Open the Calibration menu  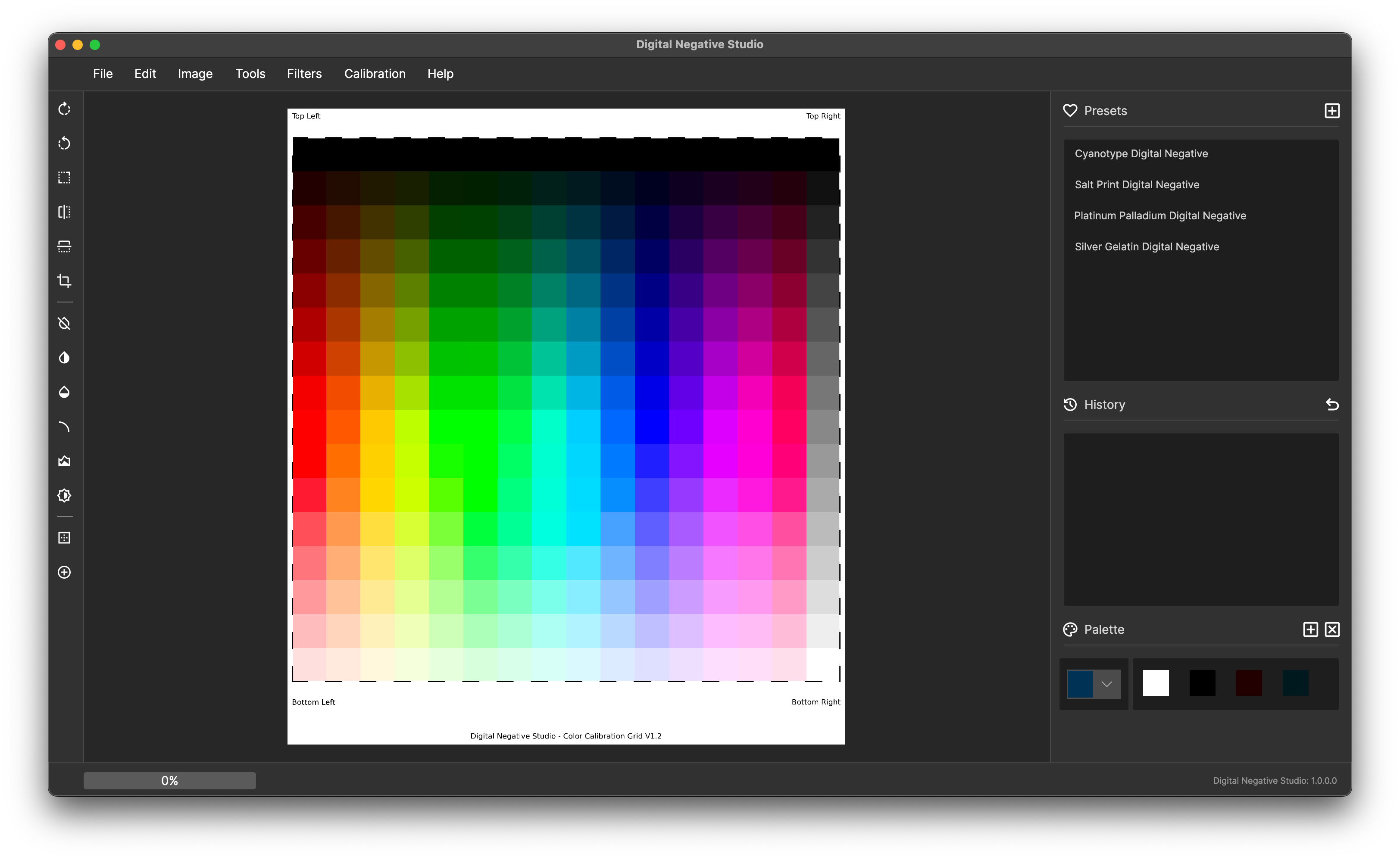[x=375, y=73]
